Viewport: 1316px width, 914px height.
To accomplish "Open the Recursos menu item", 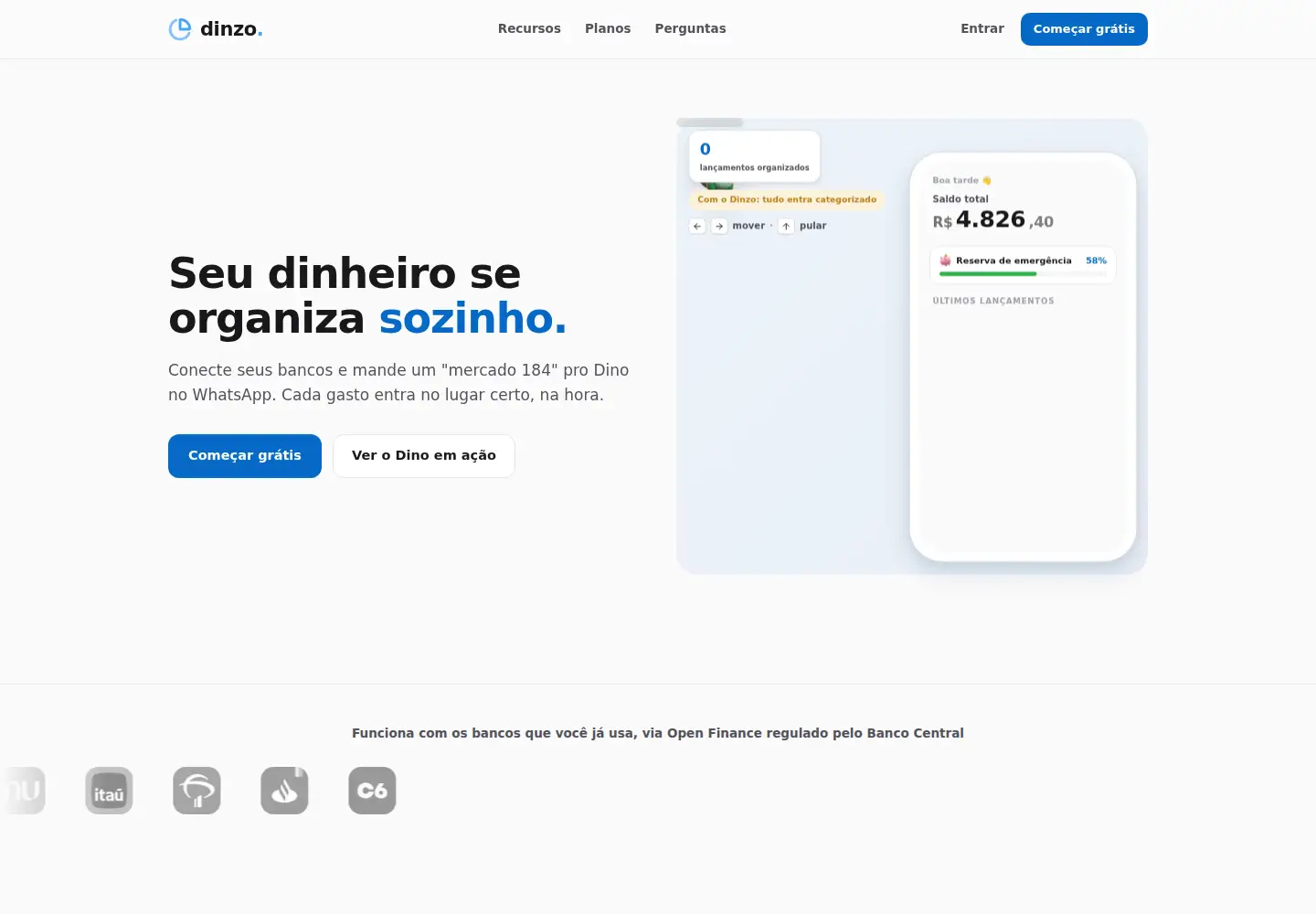I will [529, 28].
